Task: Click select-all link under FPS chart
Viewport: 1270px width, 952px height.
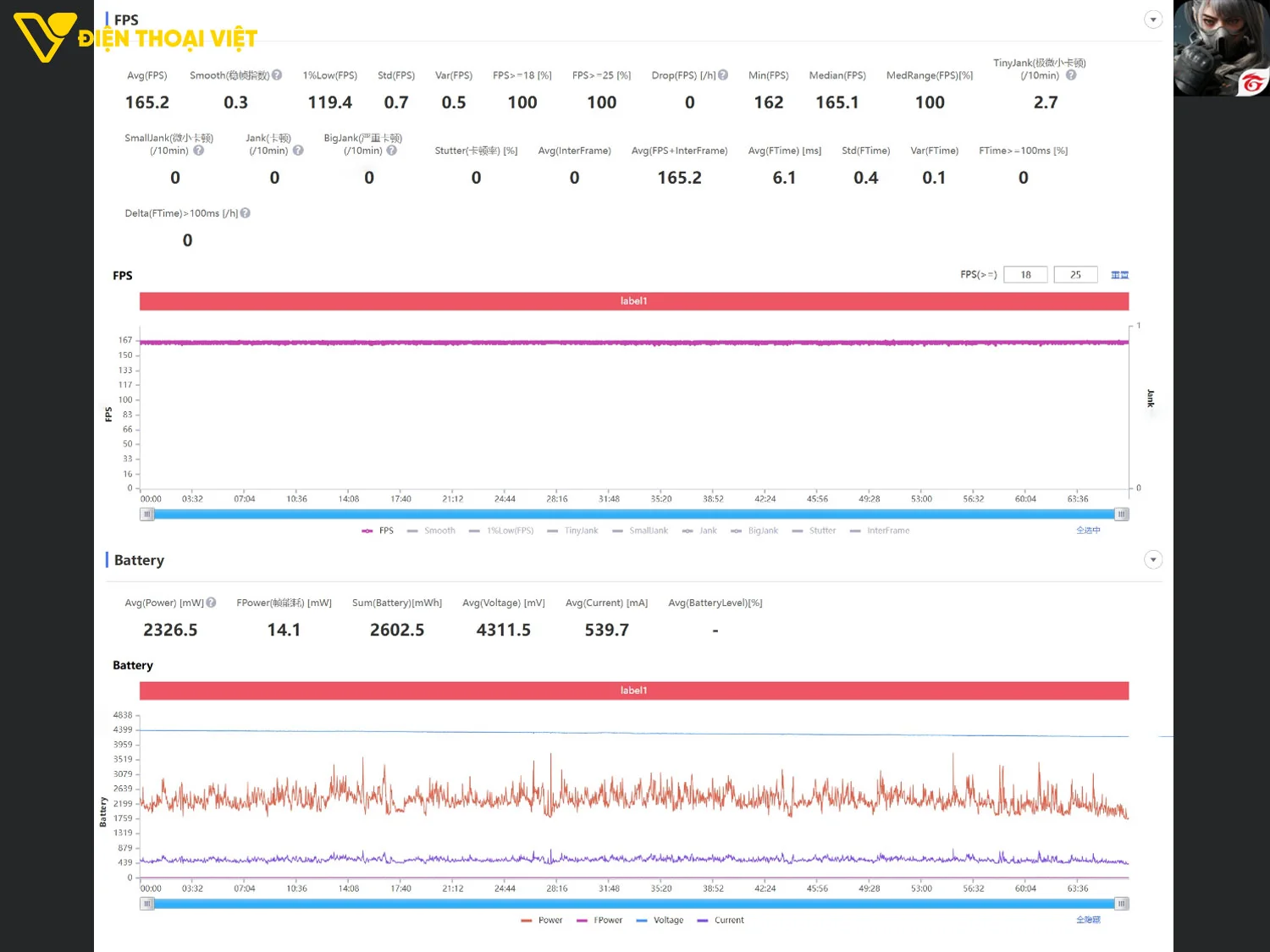Action: [1088, 531]
